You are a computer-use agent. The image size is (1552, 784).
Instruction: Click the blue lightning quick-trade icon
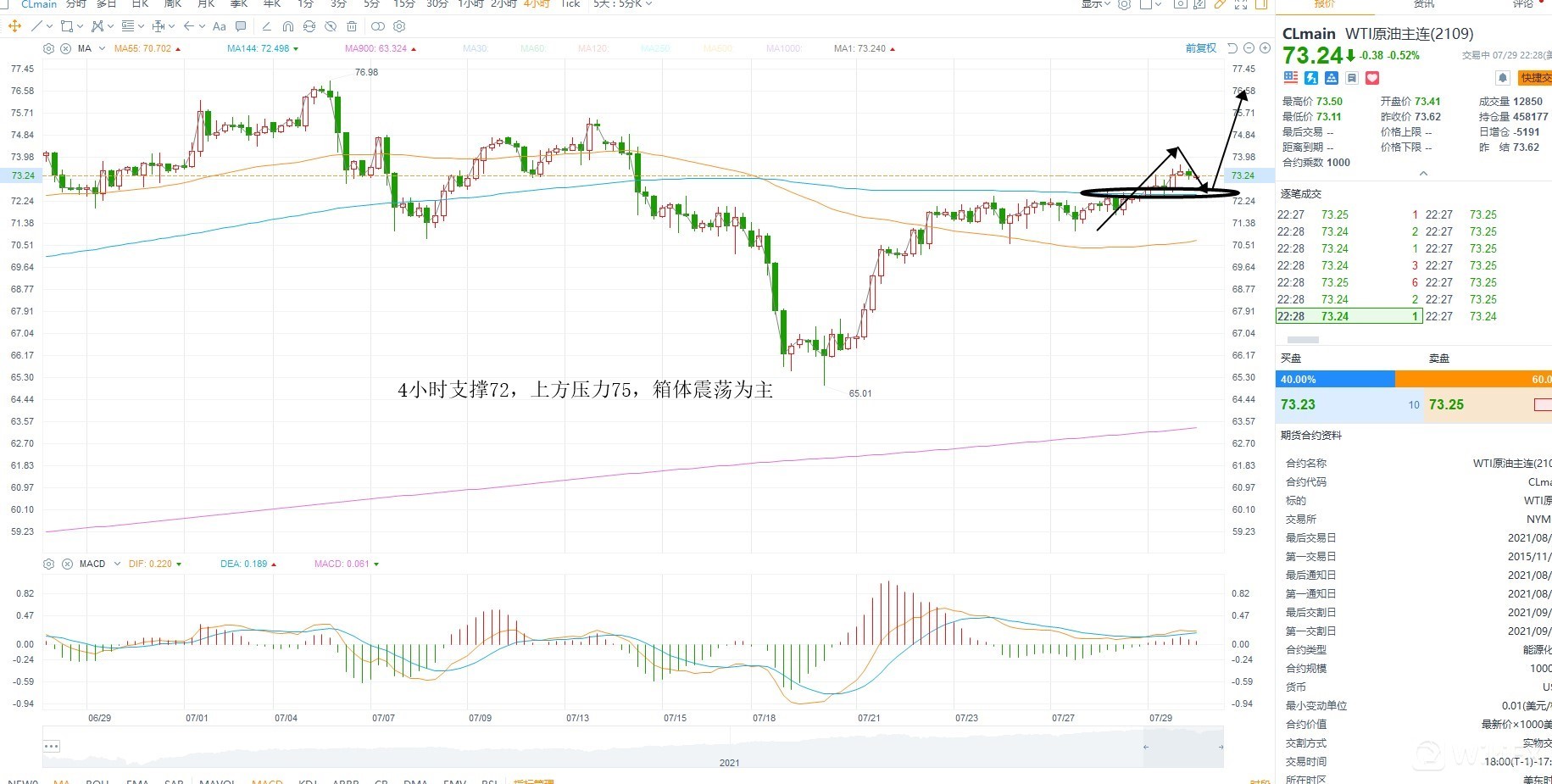point(1311,78)
